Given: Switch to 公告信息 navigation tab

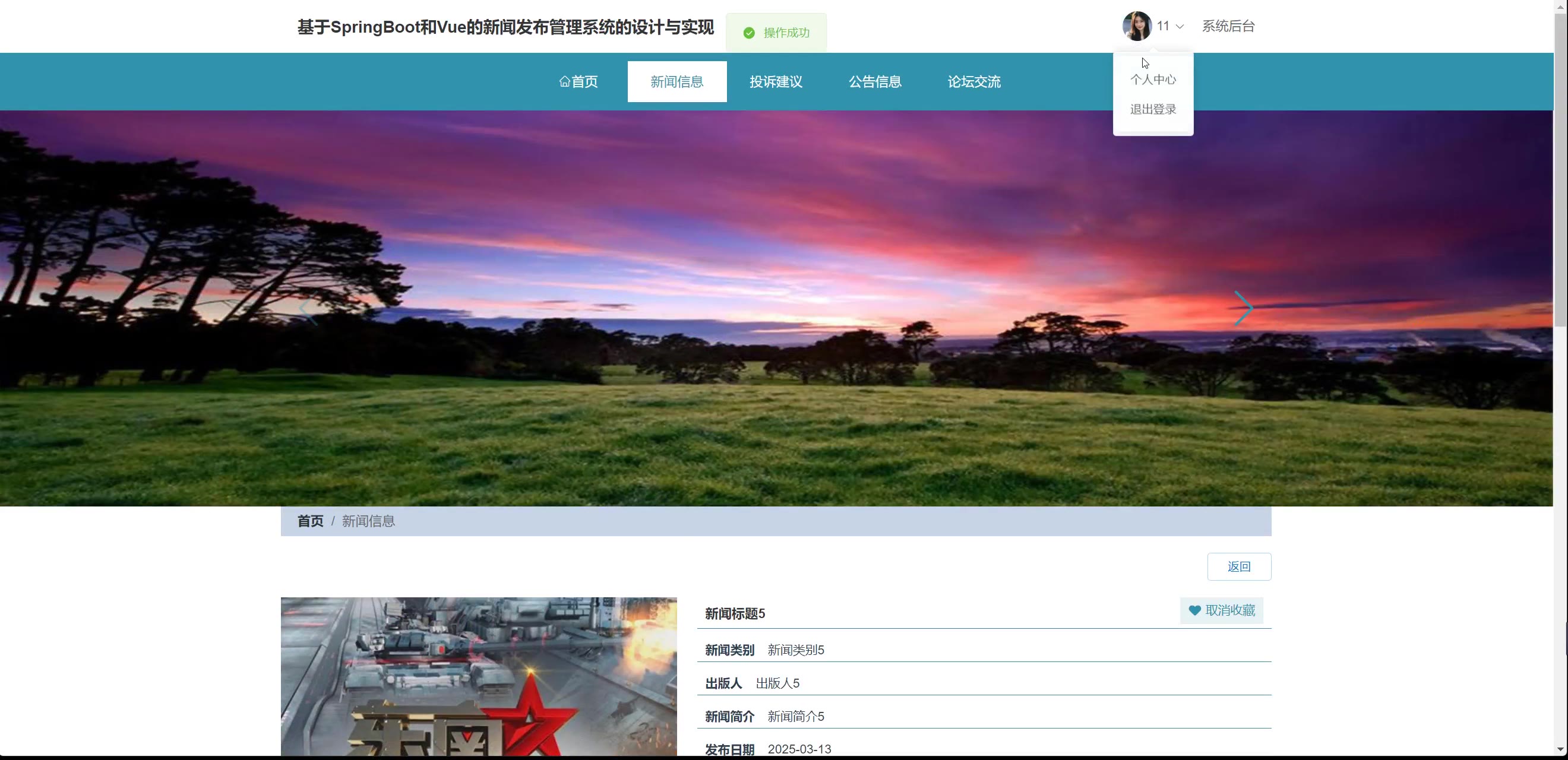Looking at the screenshot, I should [875, 81].
